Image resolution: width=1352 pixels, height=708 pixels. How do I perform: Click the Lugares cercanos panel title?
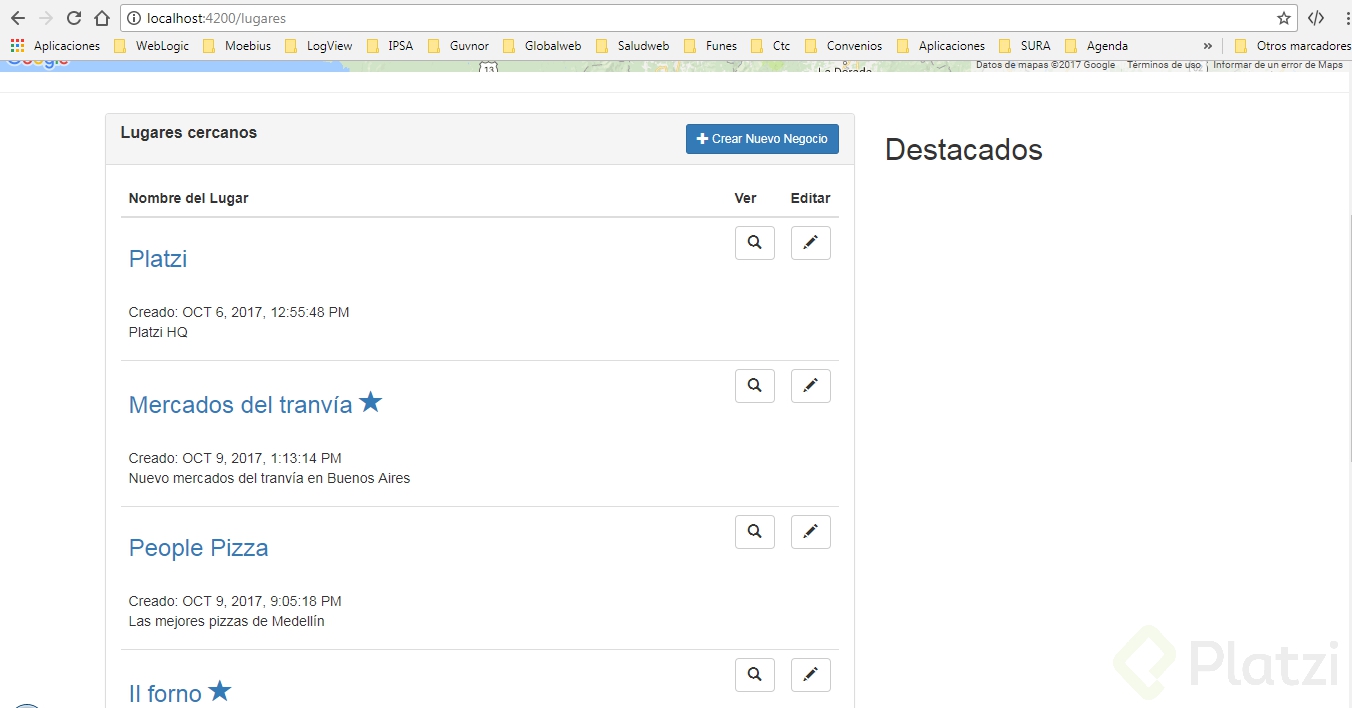189,133
